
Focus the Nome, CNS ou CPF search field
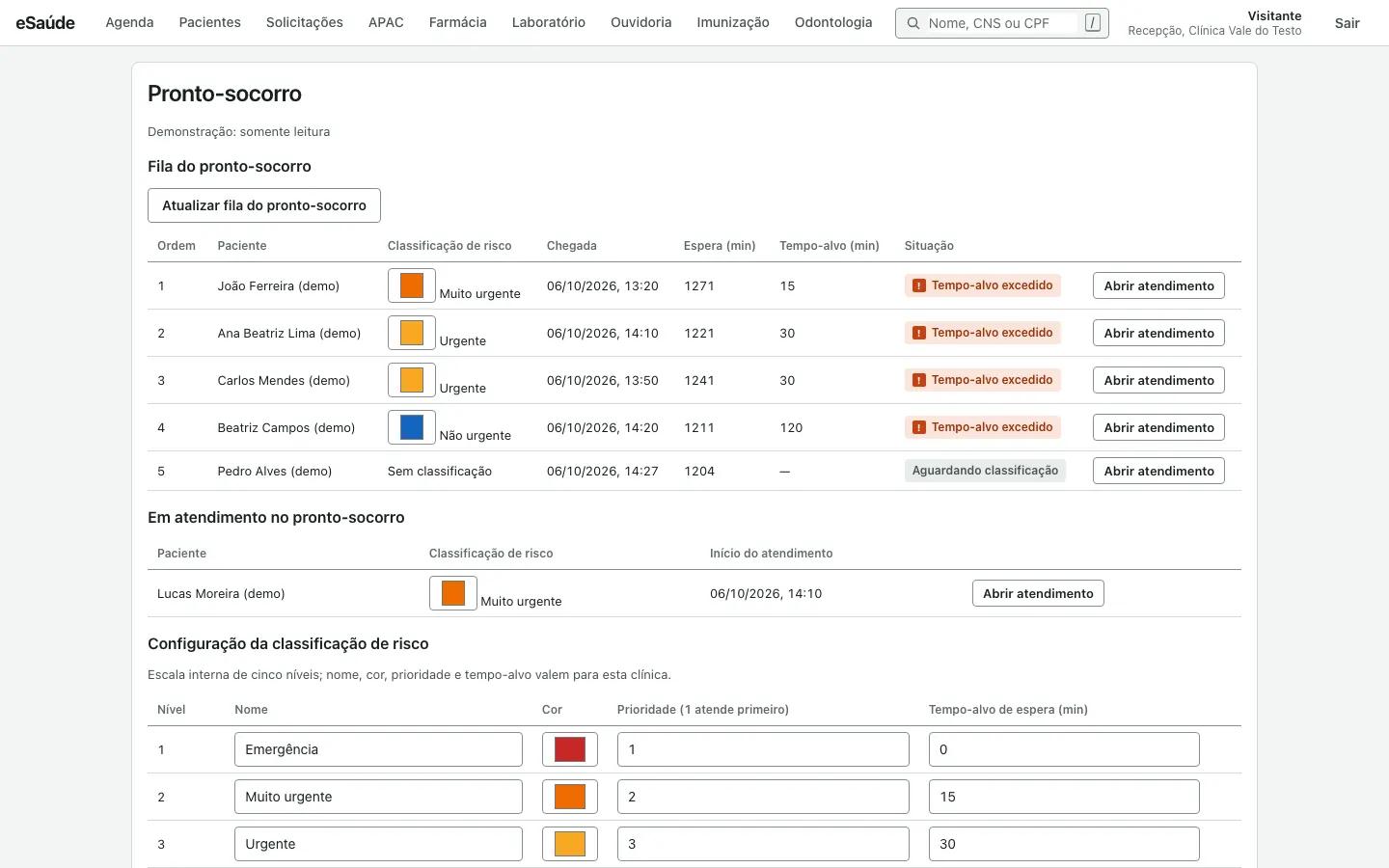(1001, 23)
